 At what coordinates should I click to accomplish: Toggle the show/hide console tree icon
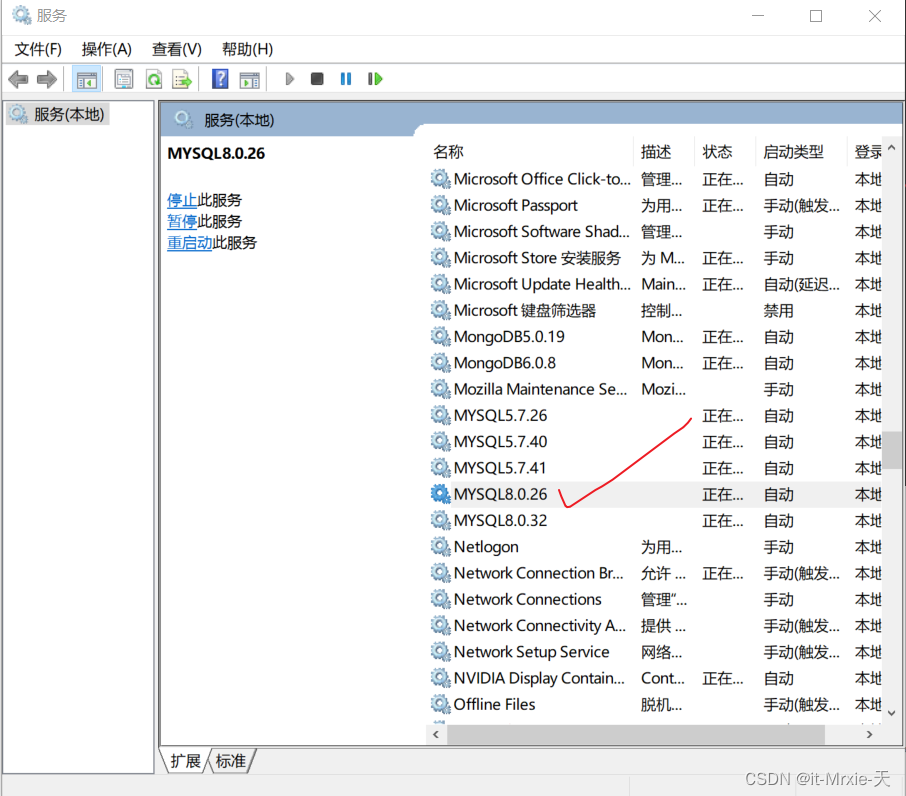tap(87, 79)
